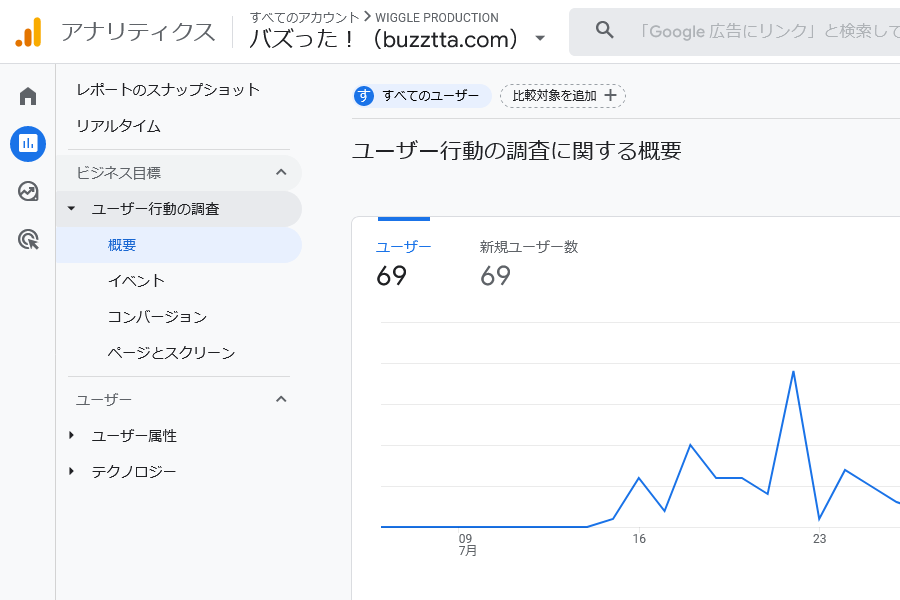This screenshot has width=900, height=600.
Task: Expand the テクノロジー tree item
Action: tap(71, 471)
